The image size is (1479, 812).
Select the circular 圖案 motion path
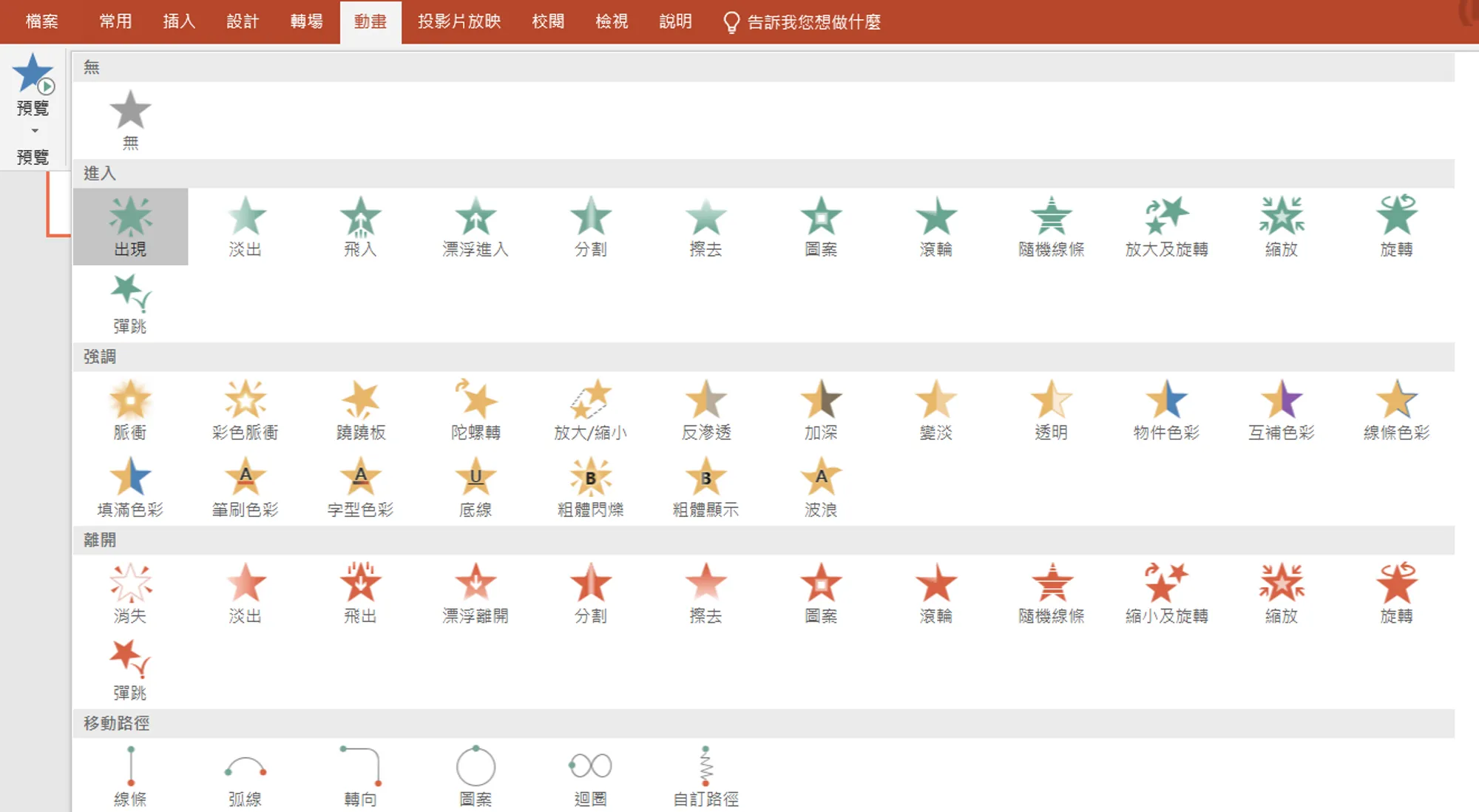pyautogui.click(x=475, y=776)
